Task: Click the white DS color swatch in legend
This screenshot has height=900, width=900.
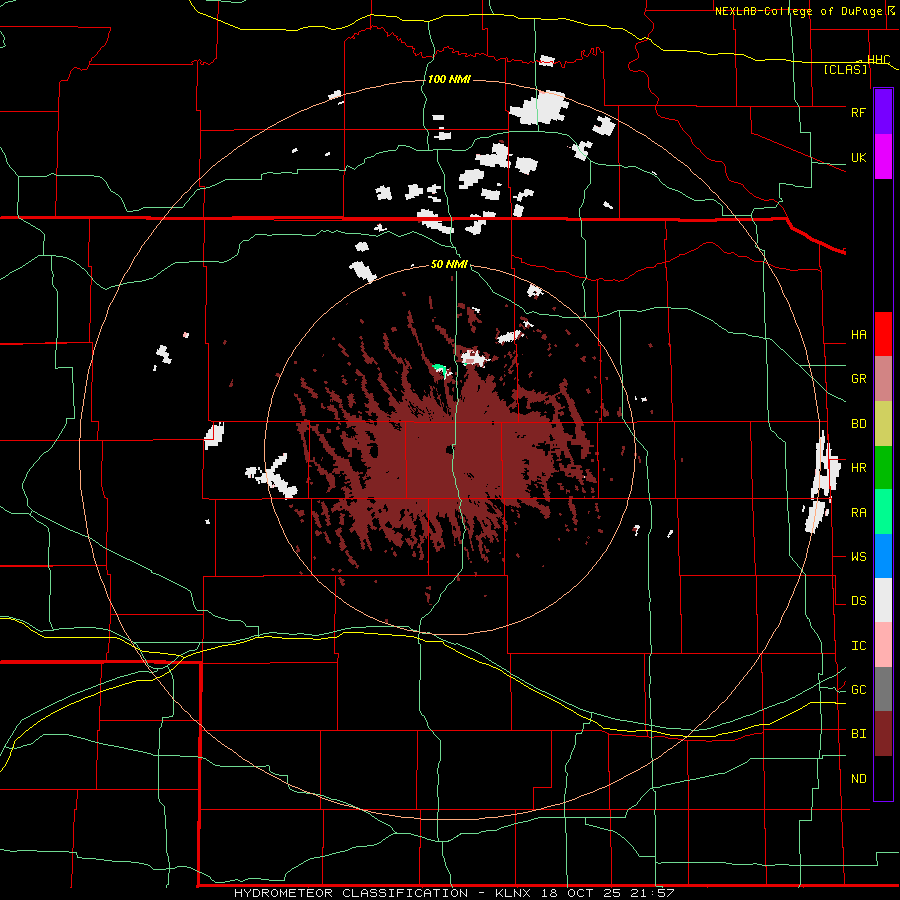Action: 883,600
